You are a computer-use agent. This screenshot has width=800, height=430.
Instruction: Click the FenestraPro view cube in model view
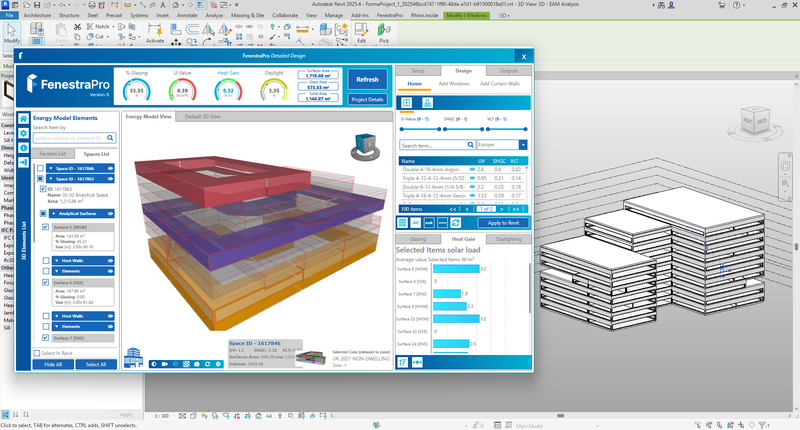(x=365, y=147)
